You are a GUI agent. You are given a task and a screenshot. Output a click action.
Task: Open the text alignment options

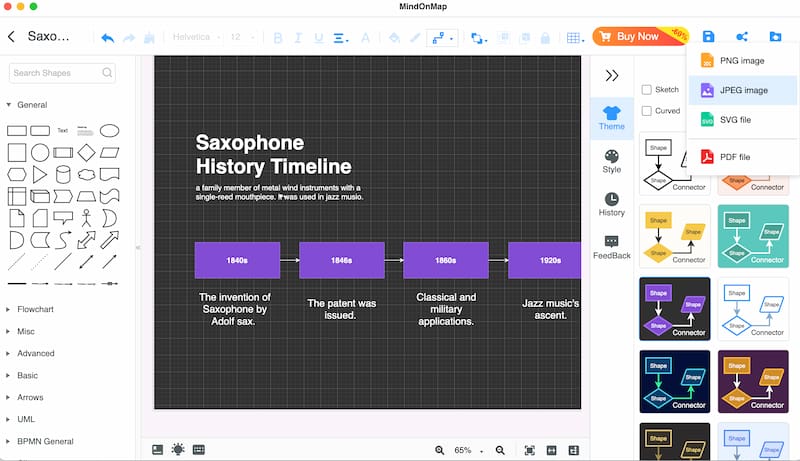pos(340,38)
